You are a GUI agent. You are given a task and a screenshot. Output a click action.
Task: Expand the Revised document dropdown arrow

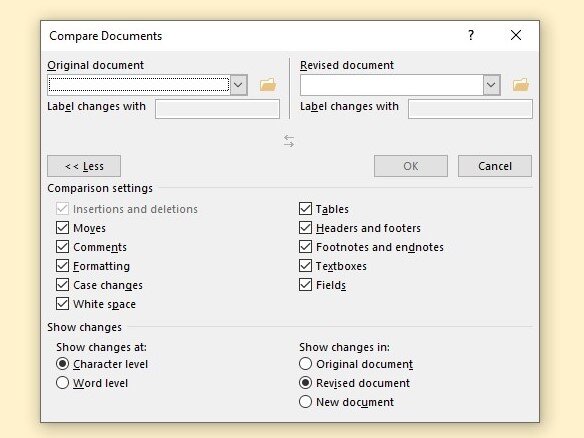[491, 85]
